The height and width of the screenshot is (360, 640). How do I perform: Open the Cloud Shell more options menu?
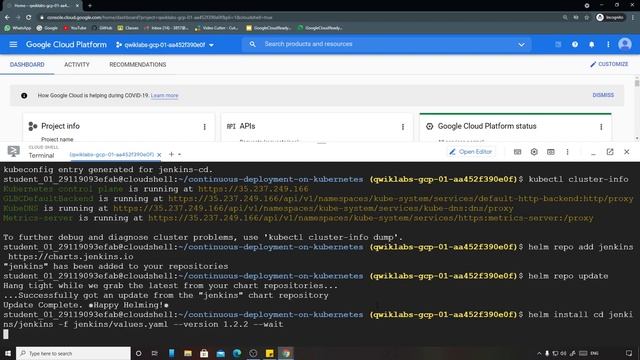tap(567, 152)
